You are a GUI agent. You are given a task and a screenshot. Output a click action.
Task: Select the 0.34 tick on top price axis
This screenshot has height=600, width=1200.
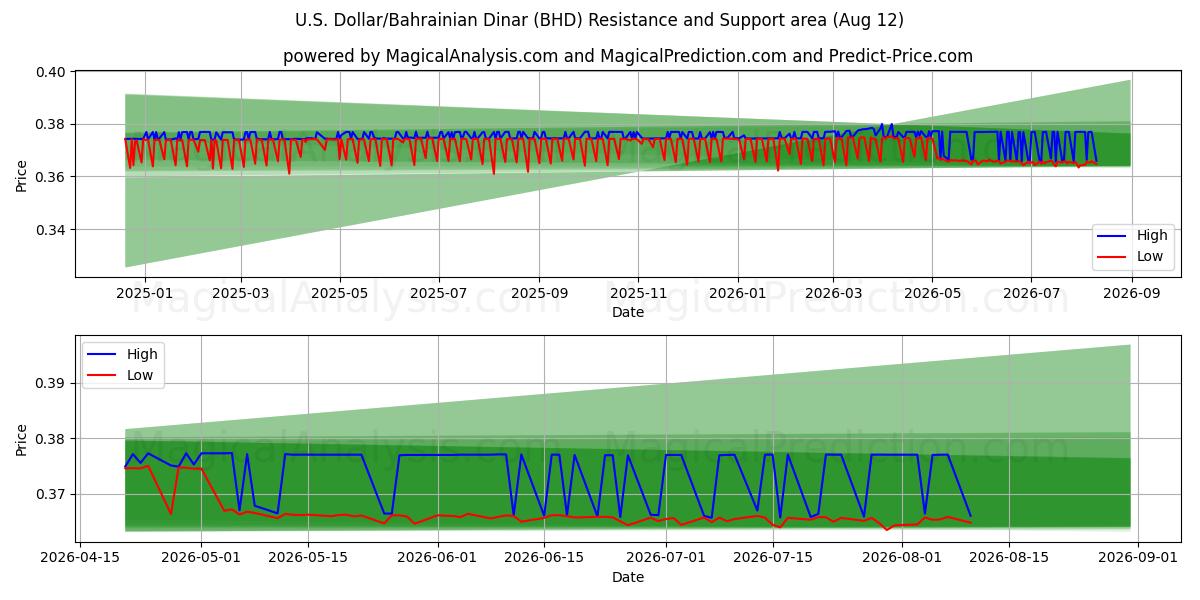[52, 230]
